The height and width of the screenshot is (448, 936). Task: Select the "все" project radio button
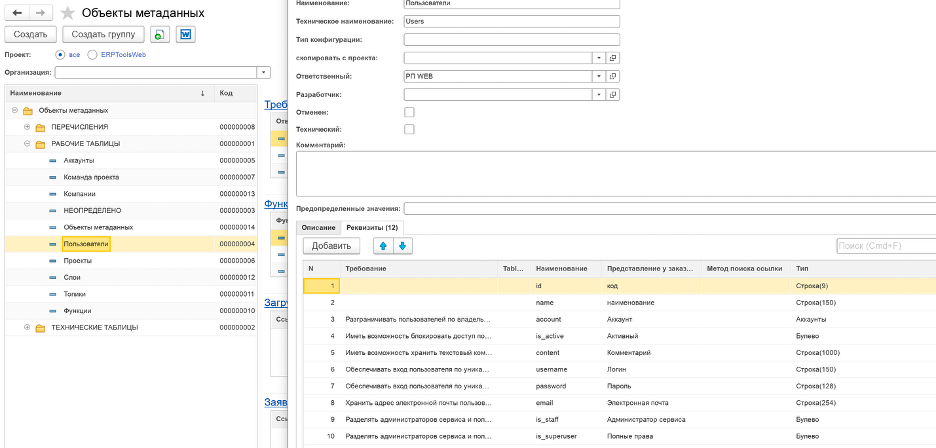point(60,54)
